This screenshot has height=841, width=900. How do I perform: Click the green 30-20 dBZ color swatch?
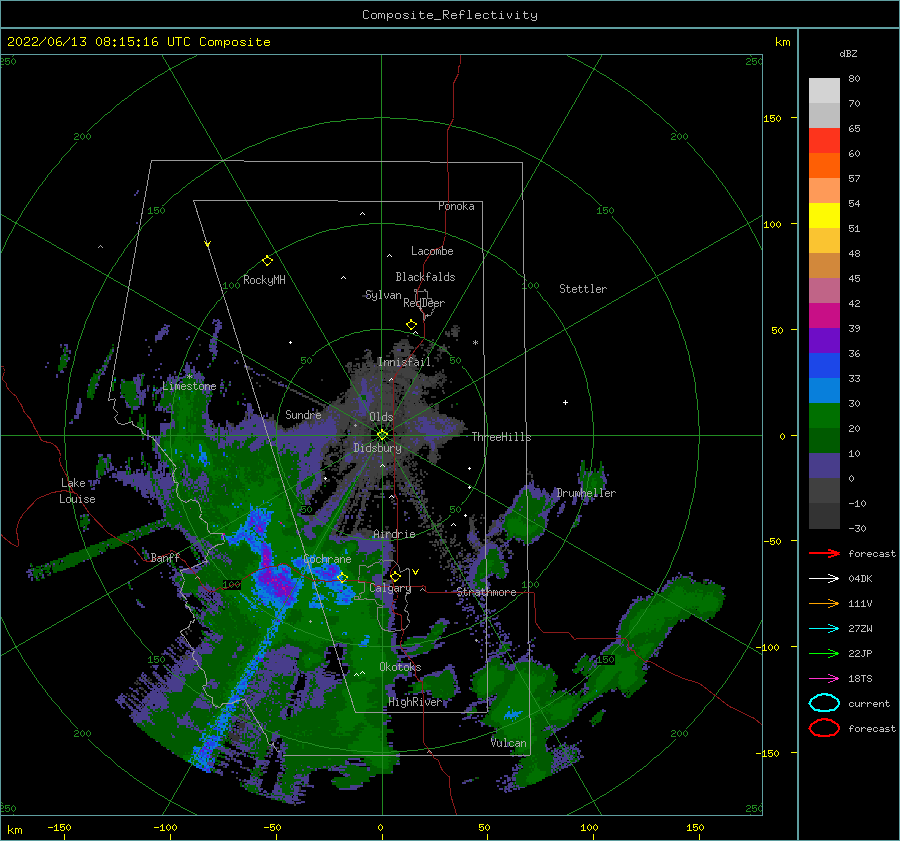tap(824, 416)
